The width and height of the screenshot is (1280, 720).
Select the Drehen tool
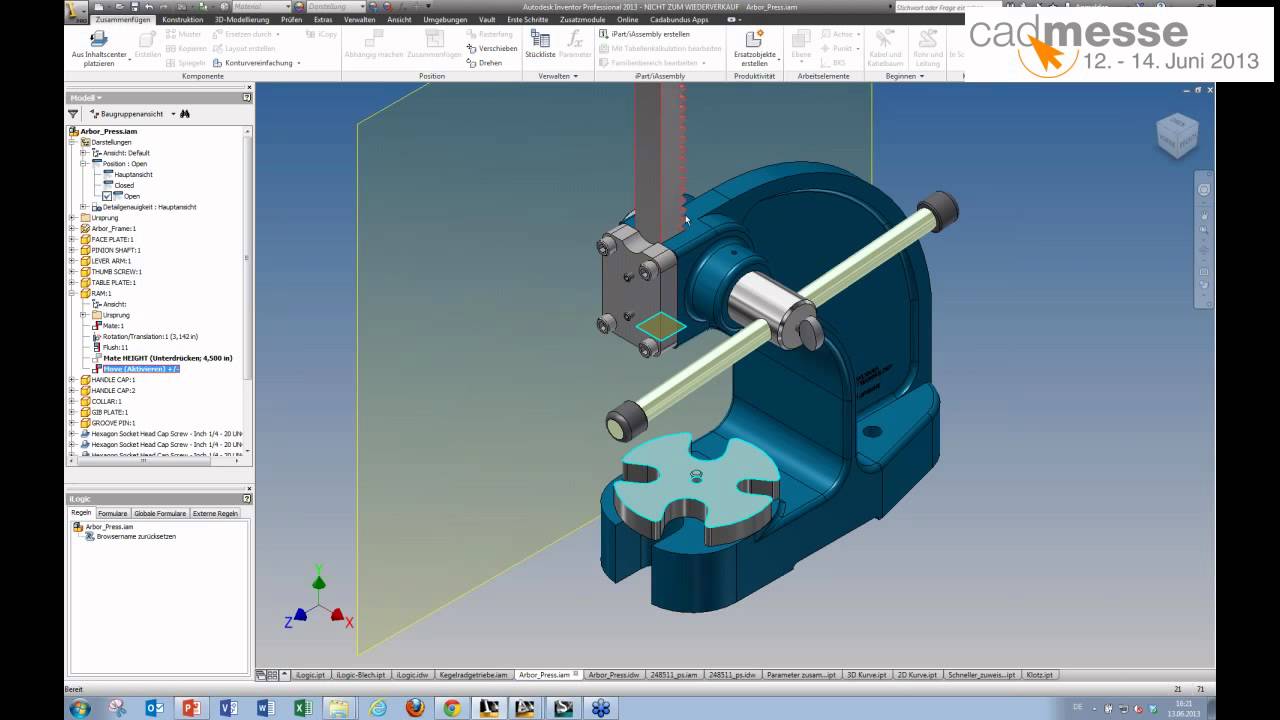pyautogui.click(x=484, y=62)
